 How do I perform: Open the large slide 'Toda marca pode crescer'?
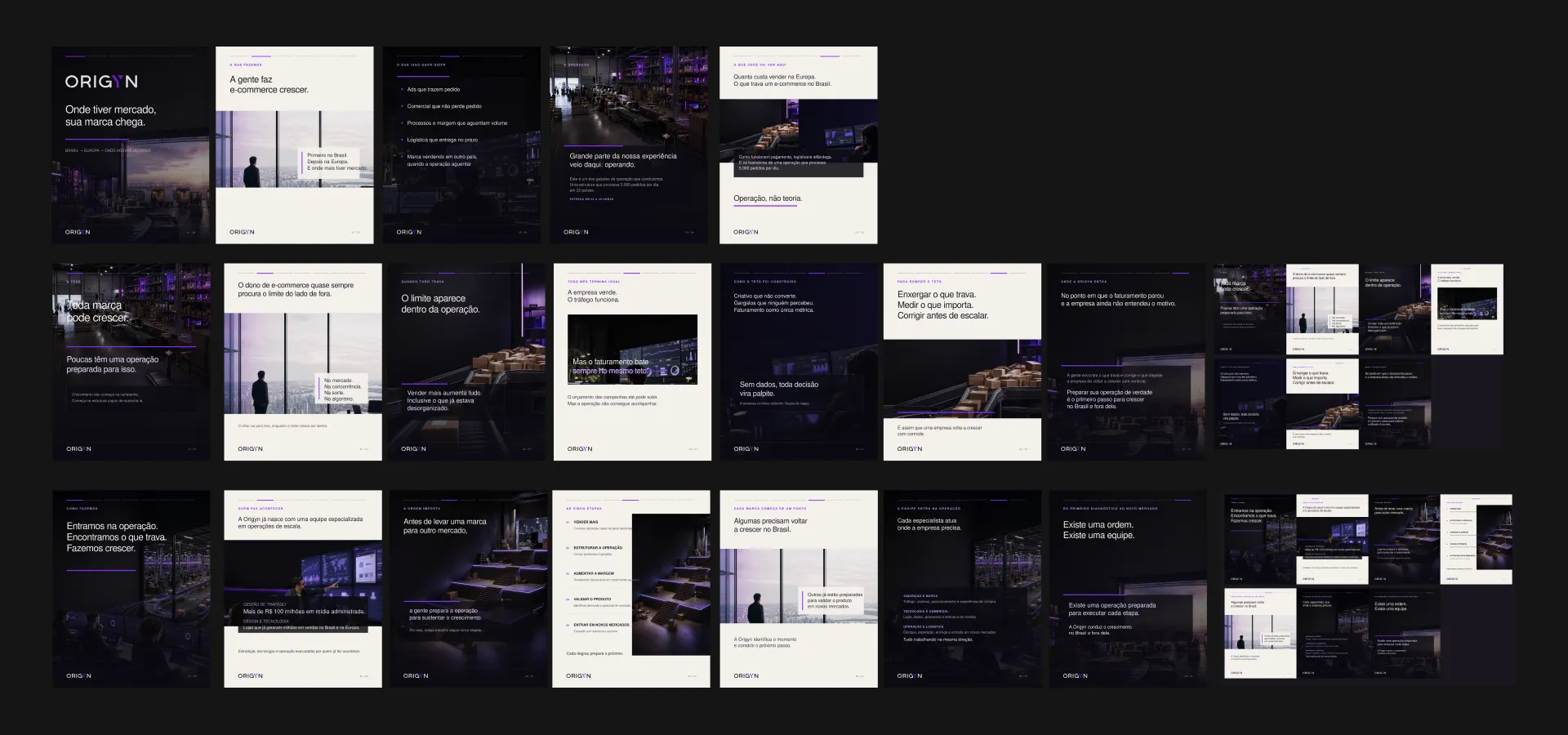(x=131, y=362)
